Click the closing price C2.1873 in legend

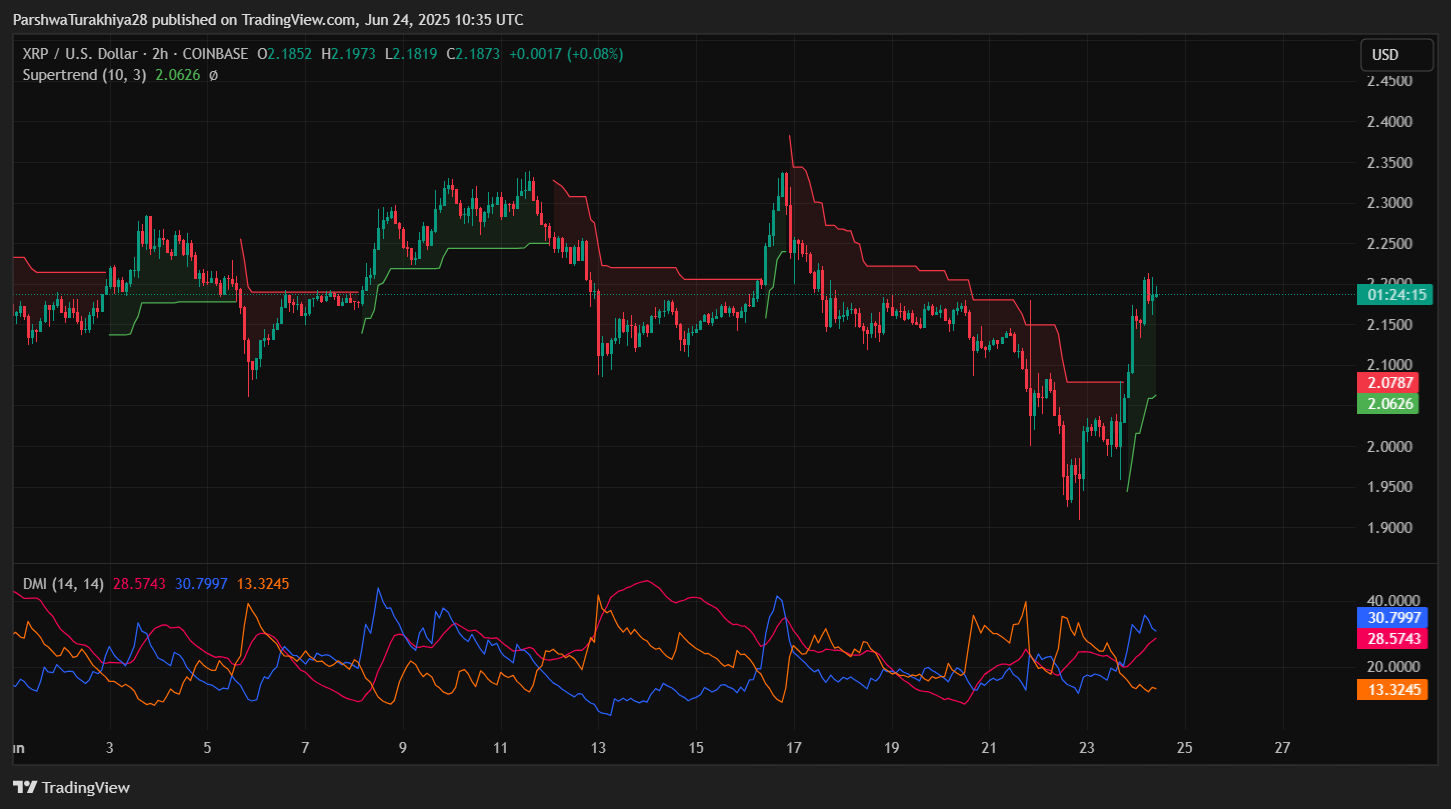tap(473, 54)
